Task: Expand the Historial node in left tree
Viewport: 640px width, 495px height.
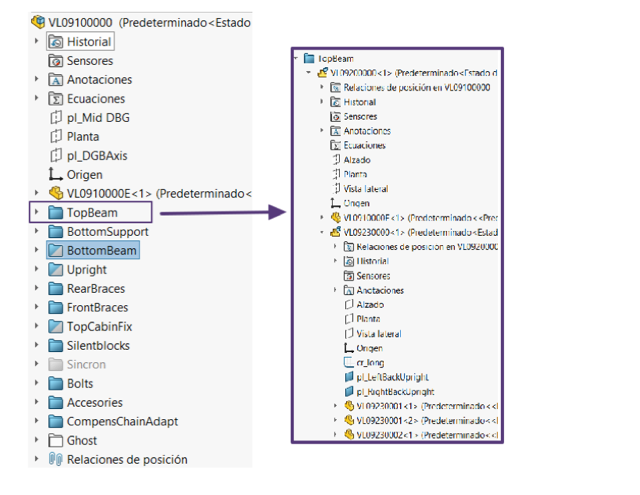Action: coord(36,41)
